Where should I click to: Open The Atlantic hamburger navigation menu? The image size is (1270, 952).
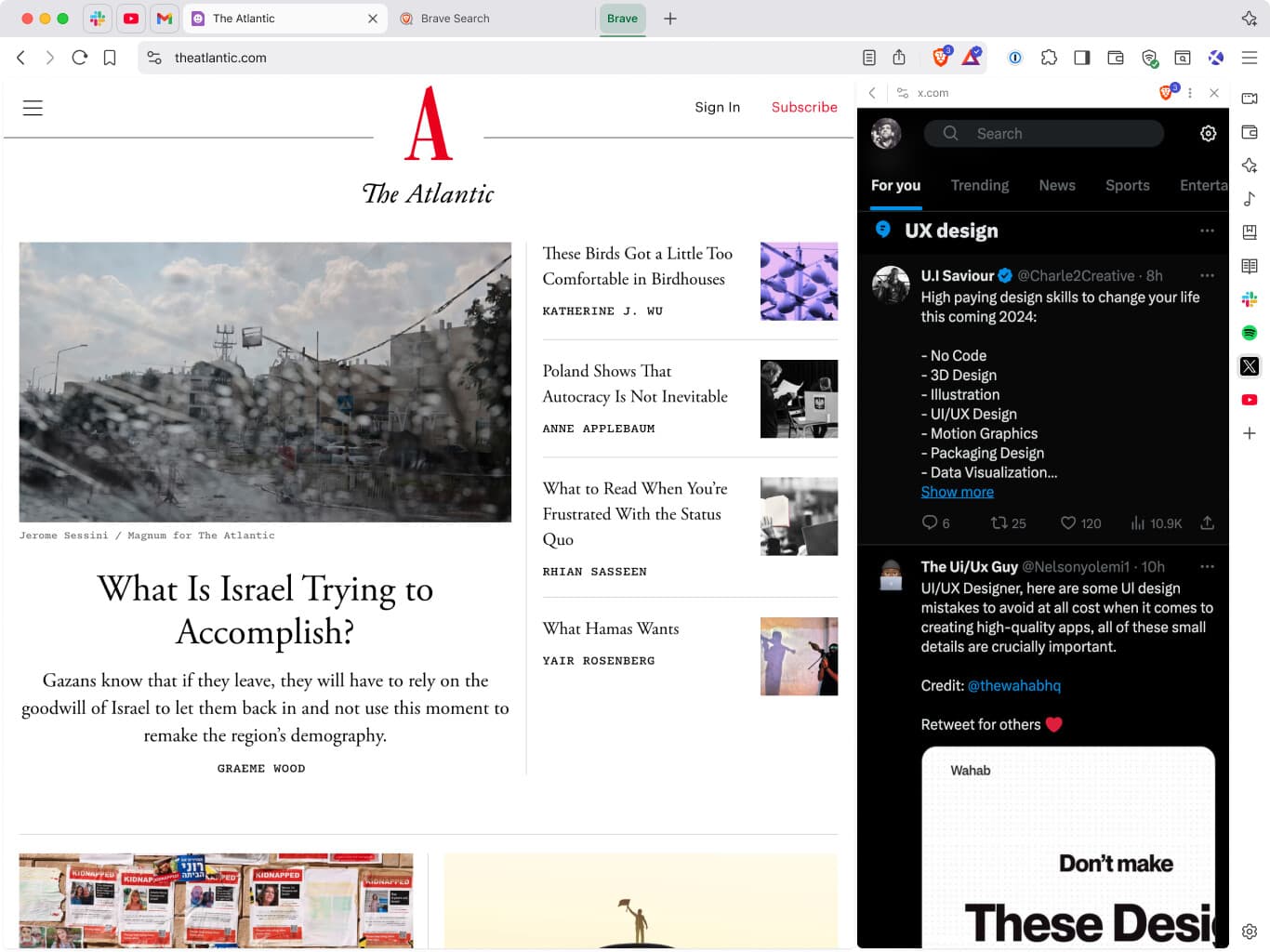coord(33,108)
